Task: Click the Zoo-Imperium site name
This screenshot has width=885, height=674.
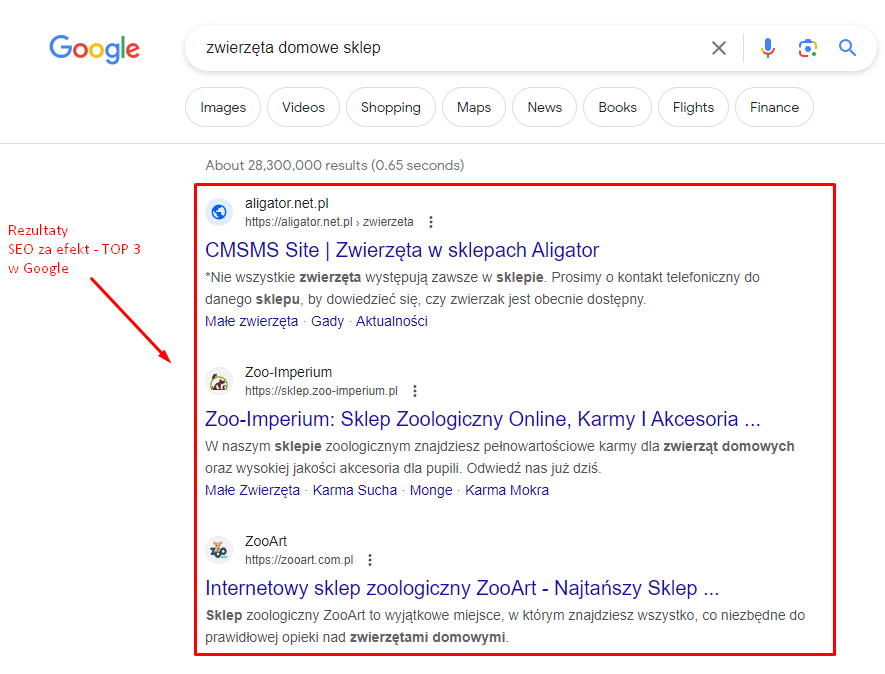Action: pyautogui.click(x=288, y=372)
